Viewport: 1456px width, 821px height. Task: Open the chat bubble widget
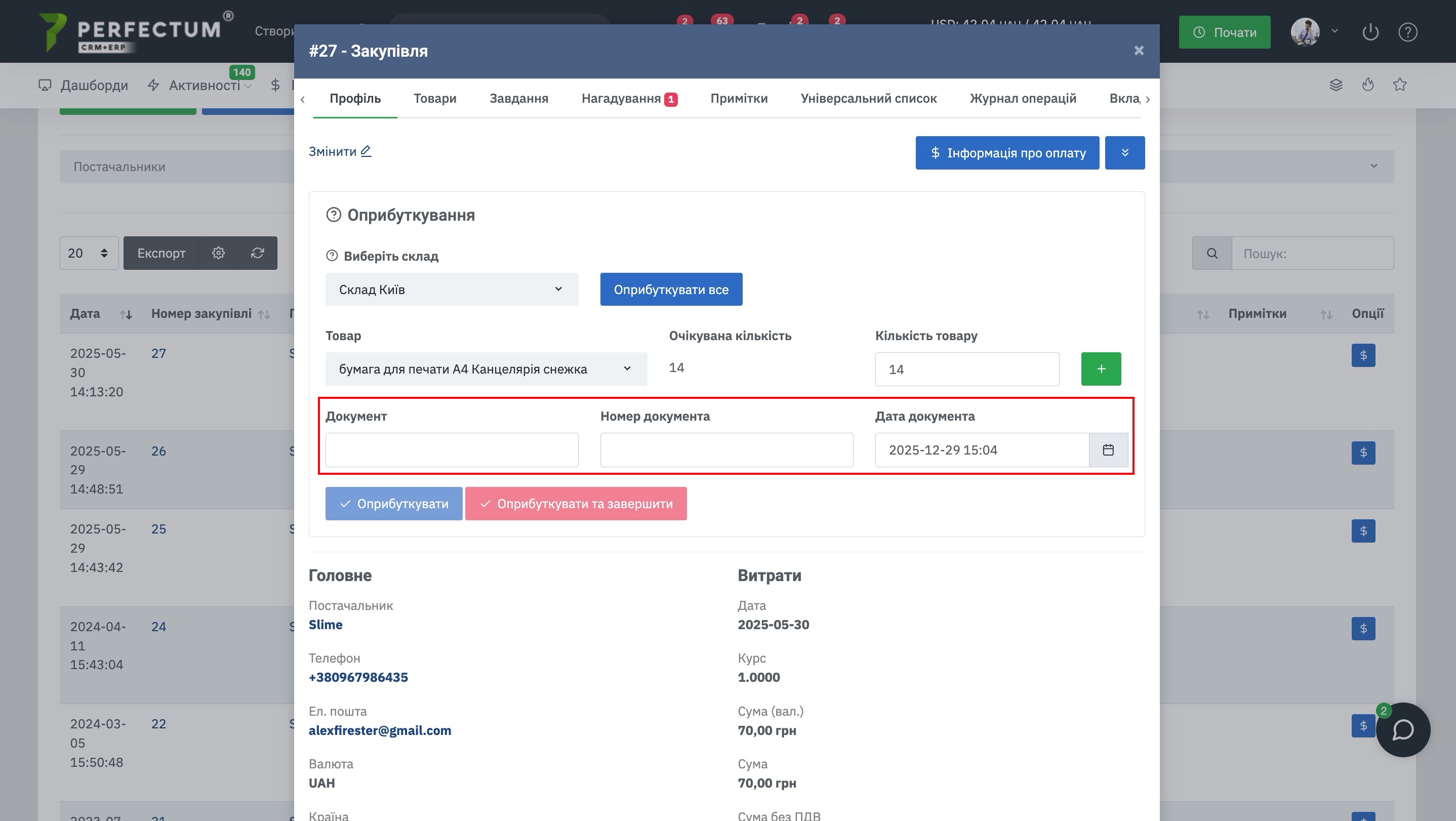tap(1402, 729)
